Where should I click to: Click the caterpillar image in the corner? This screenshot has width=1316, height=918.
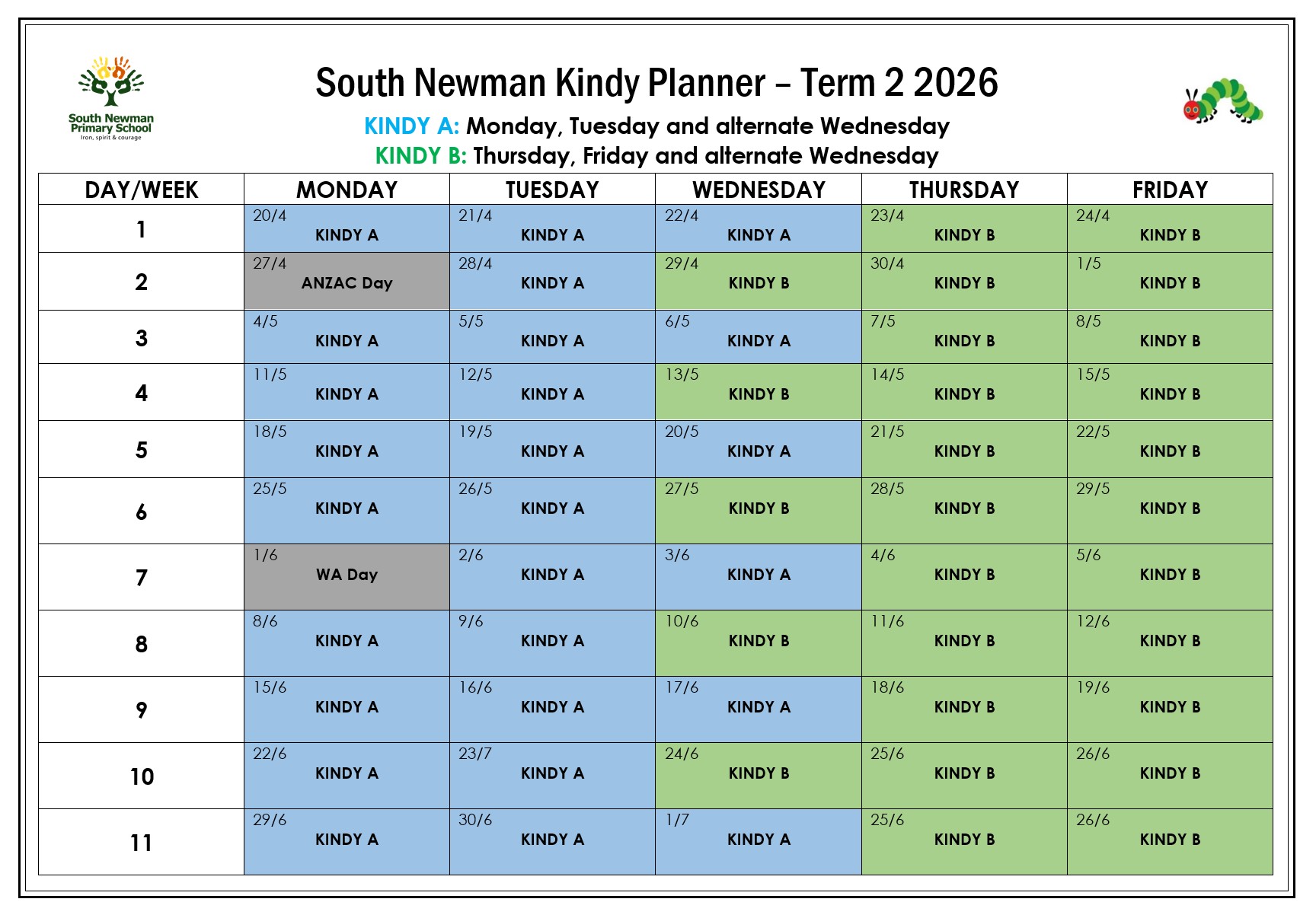pos(1222,101)
